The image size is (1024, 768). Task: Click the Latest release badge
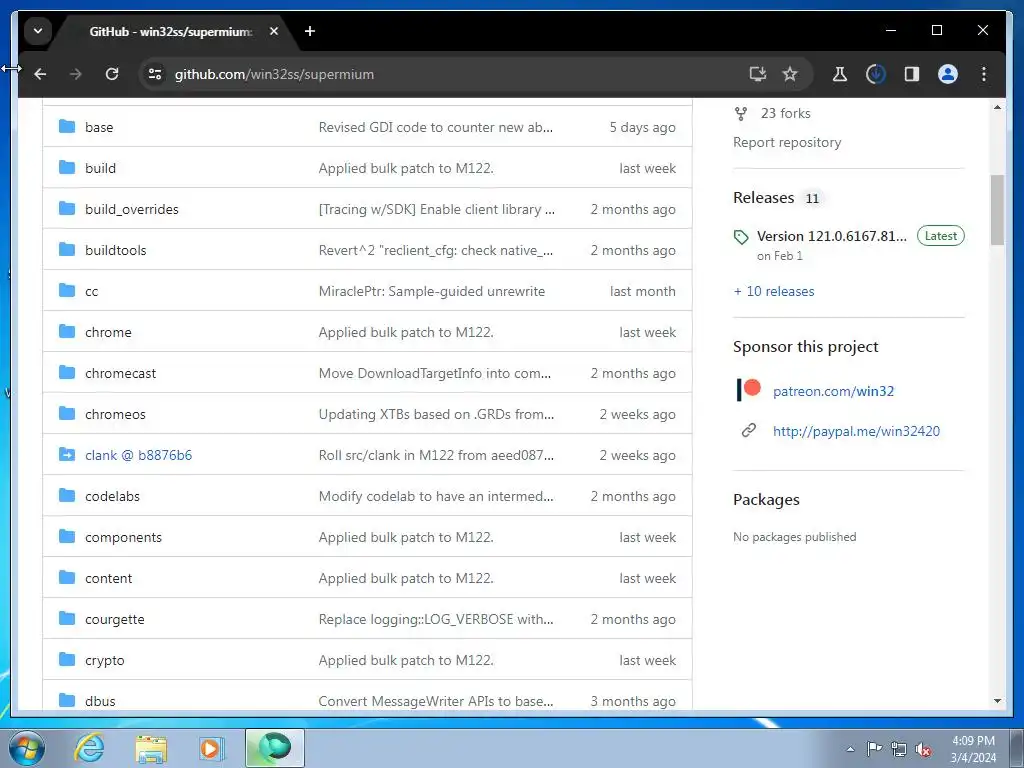(x=940, y=236)
